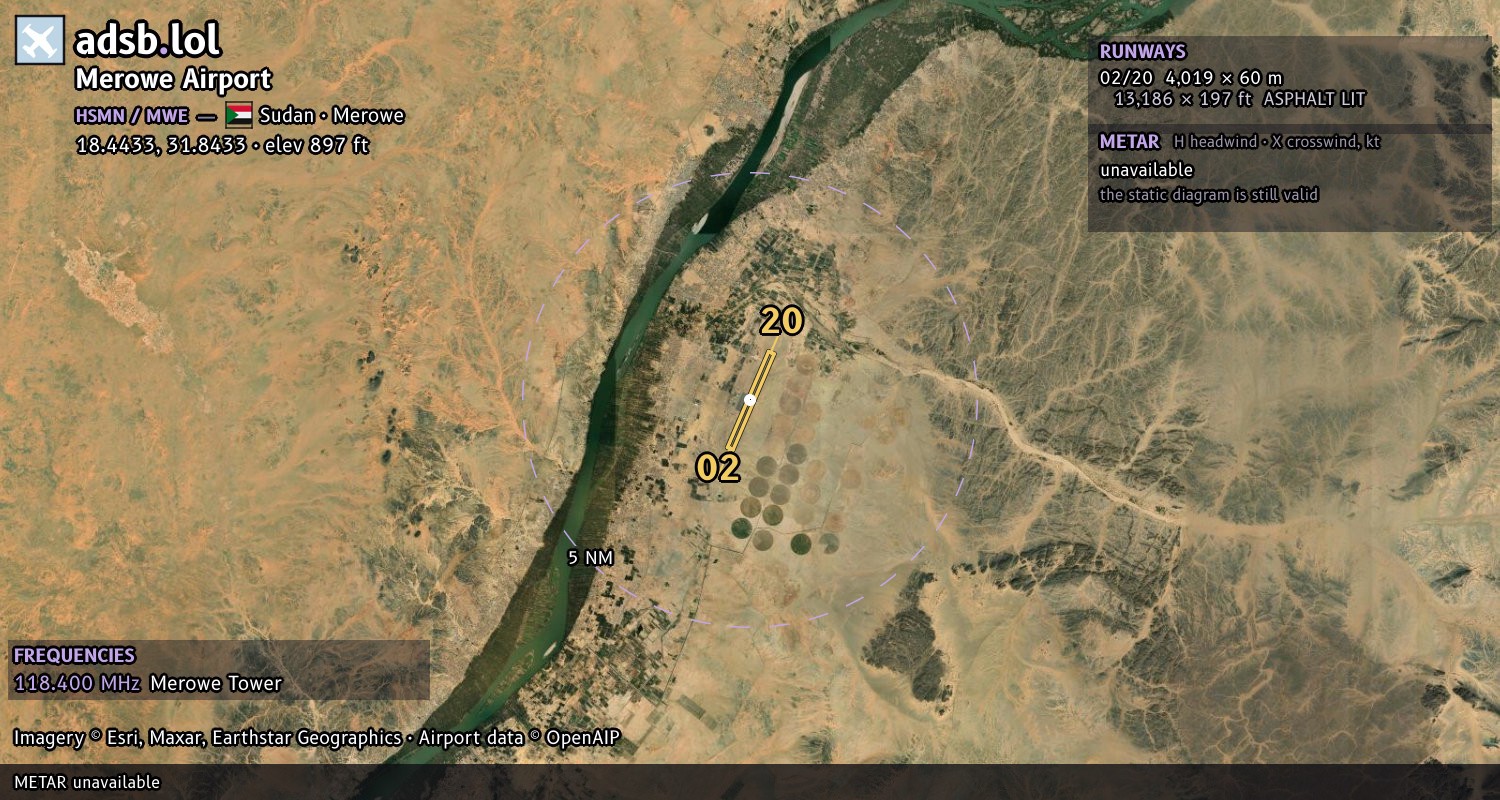This screenshot has width=1500, height=800.
Task: Click the Sudan flag icon
Action: (x=239, y=115)
